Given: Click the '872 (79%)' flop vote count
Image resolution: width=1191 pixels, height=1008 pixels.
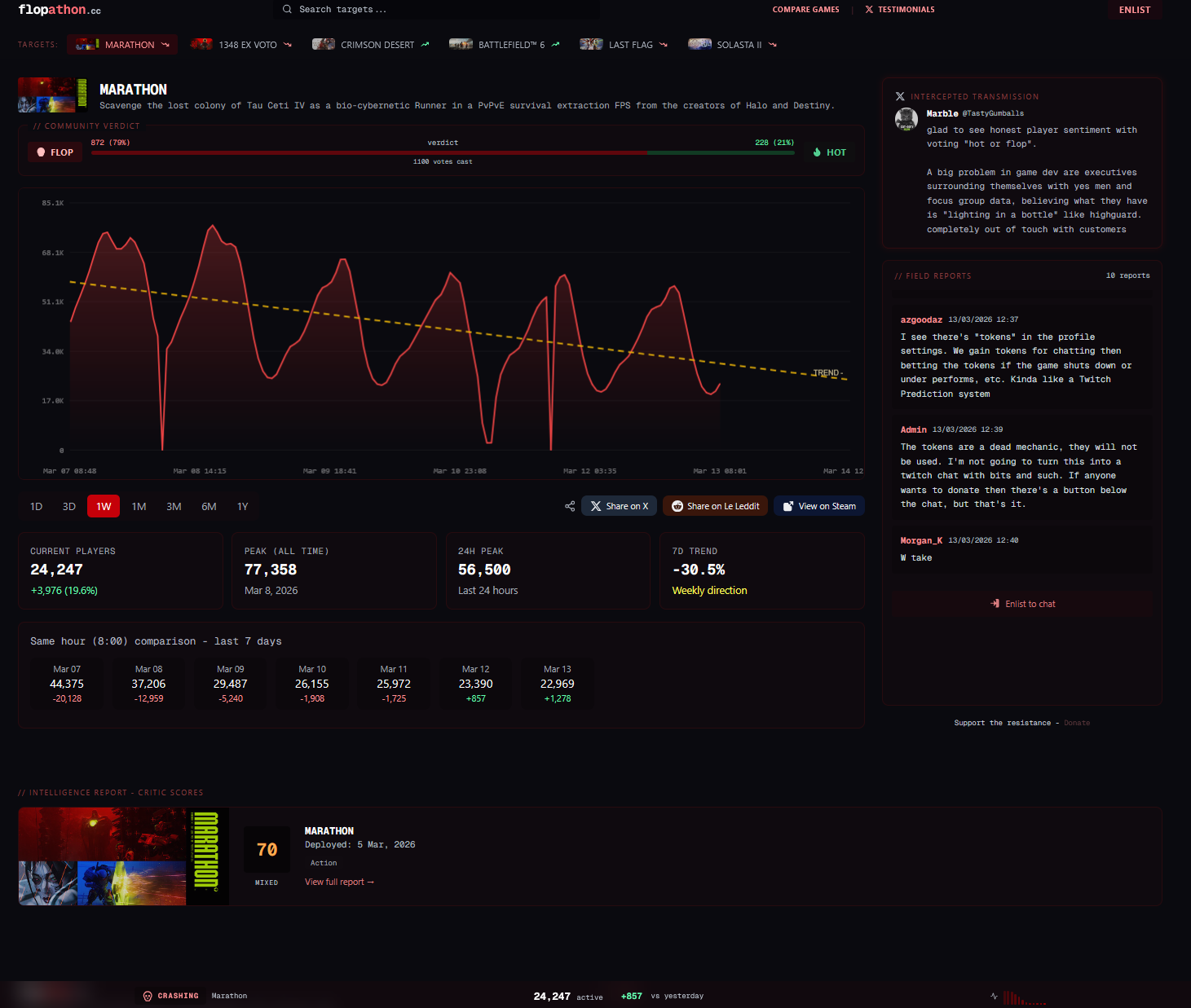Looking at the screenshot, I should click(110, 143).
